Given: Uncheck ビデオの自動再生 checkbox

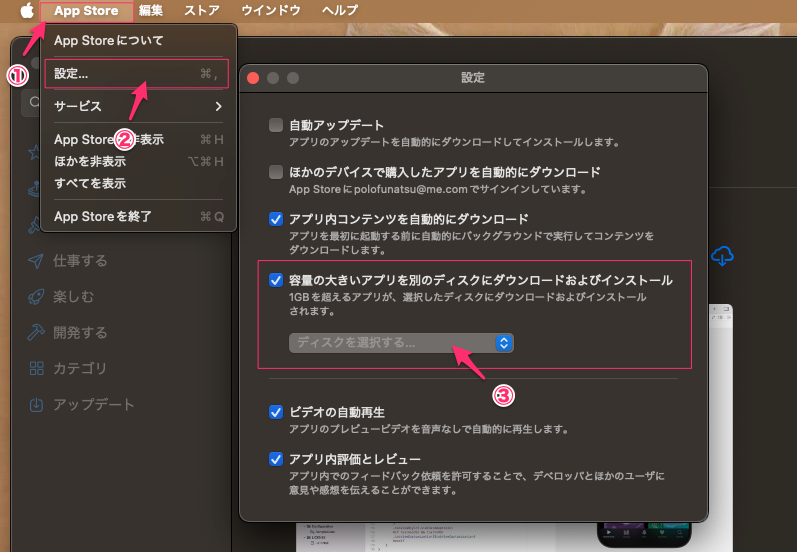Looking at the screenshot, I should point(276,412).
